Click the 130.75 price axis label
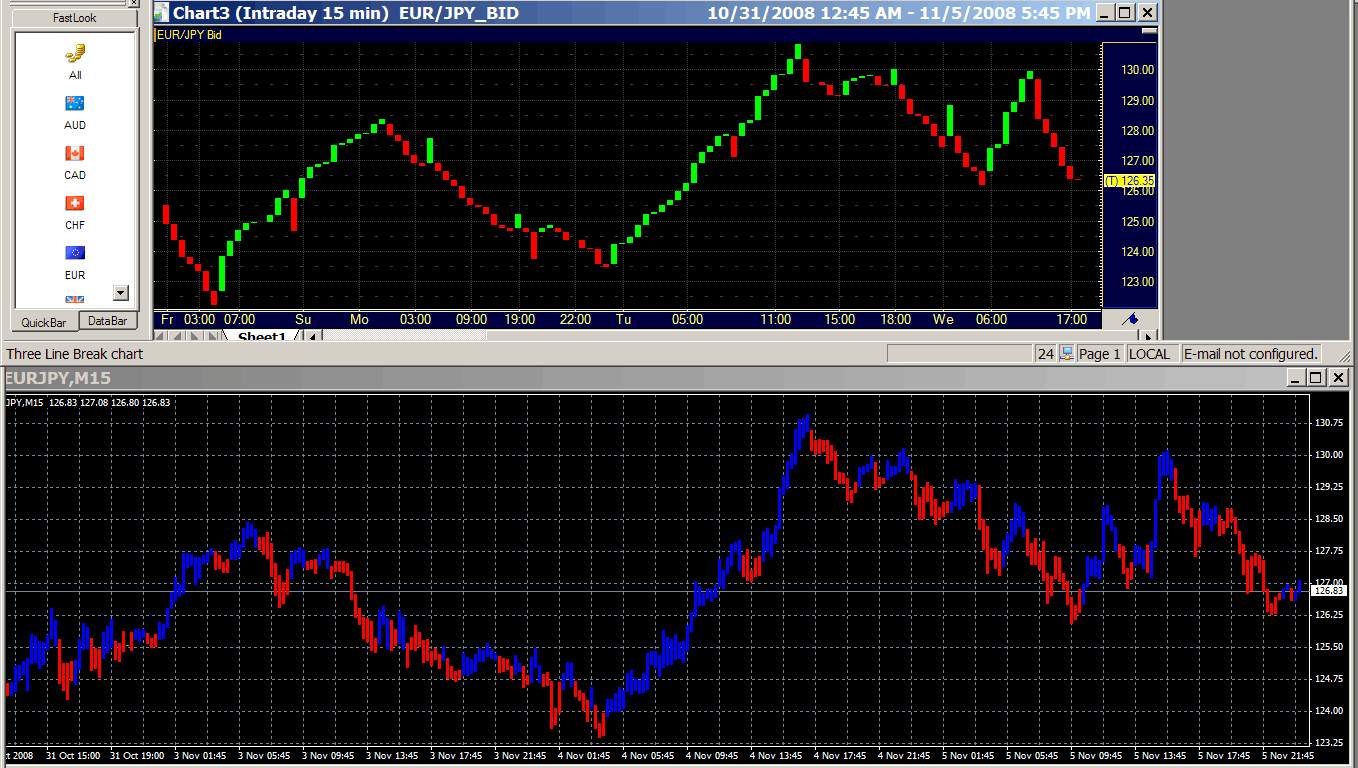 1329,423
